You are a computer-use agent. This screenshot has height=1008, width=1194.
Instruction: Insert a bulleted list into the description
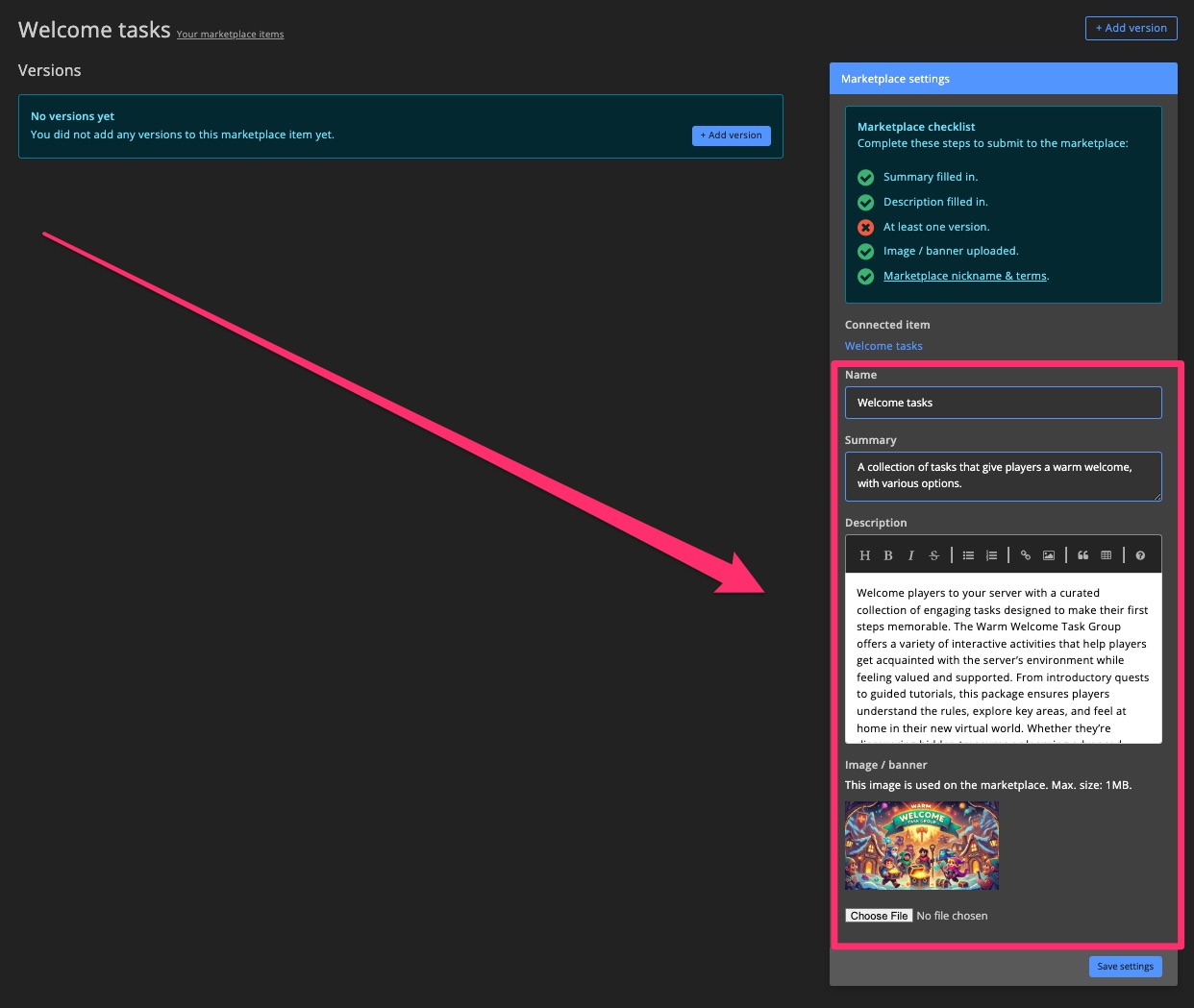tap(968, 554)
